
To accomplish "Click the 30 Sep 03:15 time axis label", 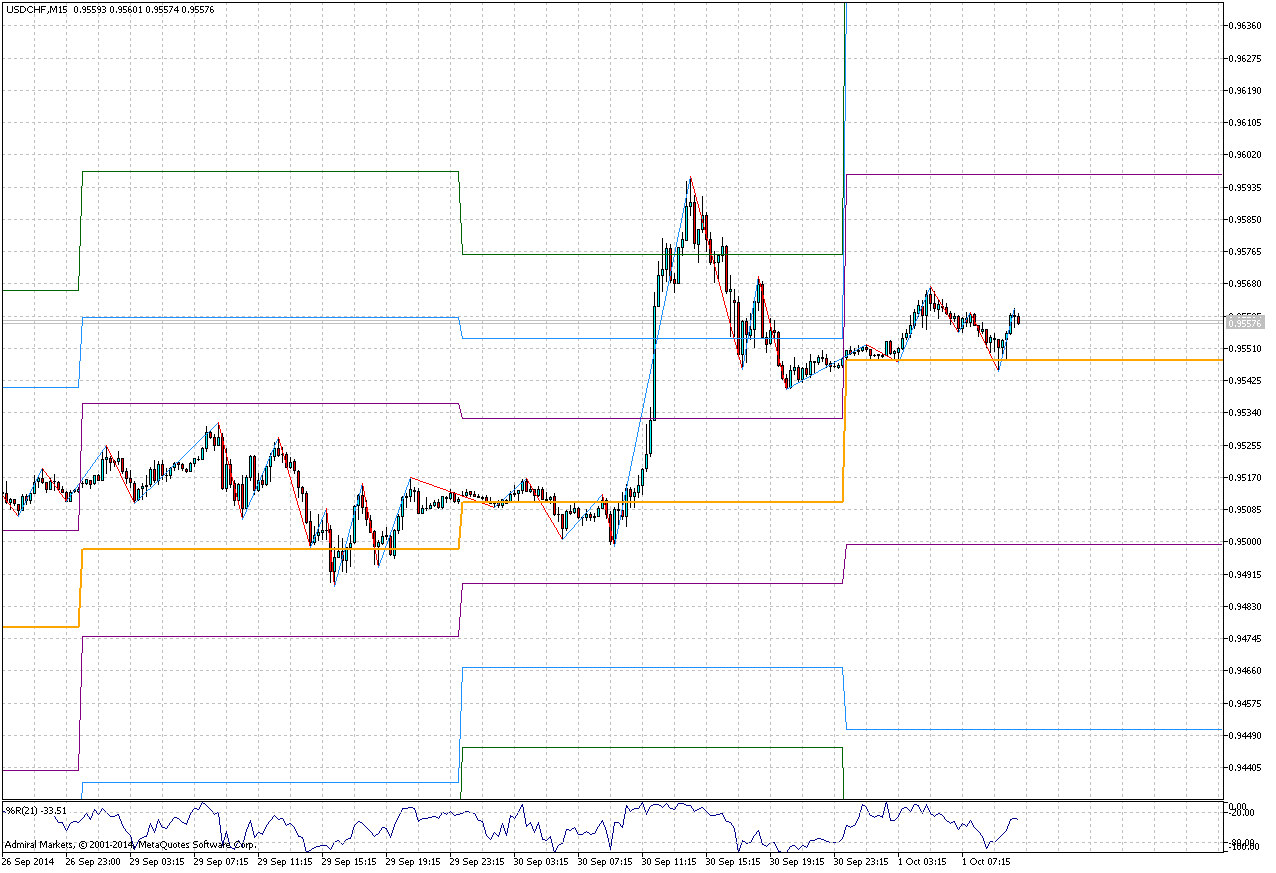I will [x=542, y=860].
